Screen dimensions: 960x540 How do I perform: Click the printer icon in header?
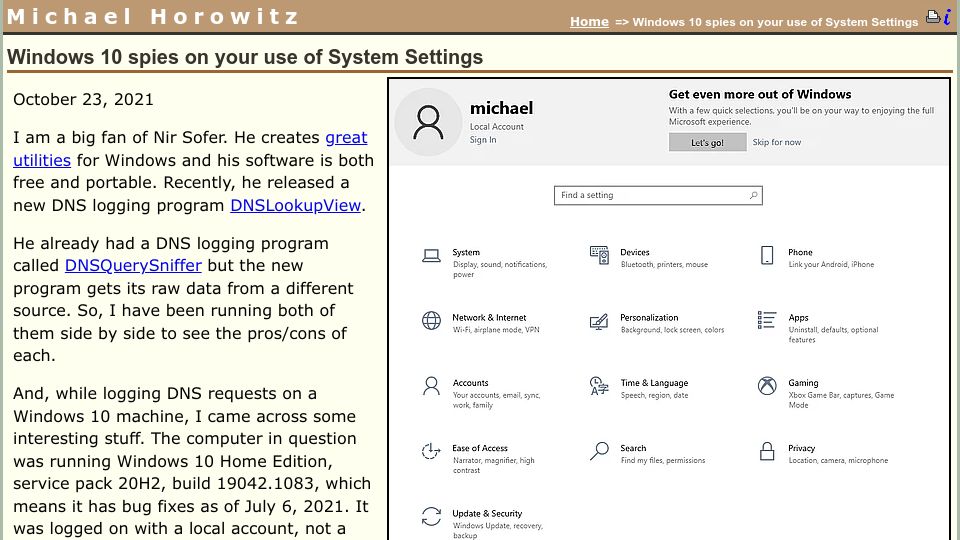pos(932,17)
